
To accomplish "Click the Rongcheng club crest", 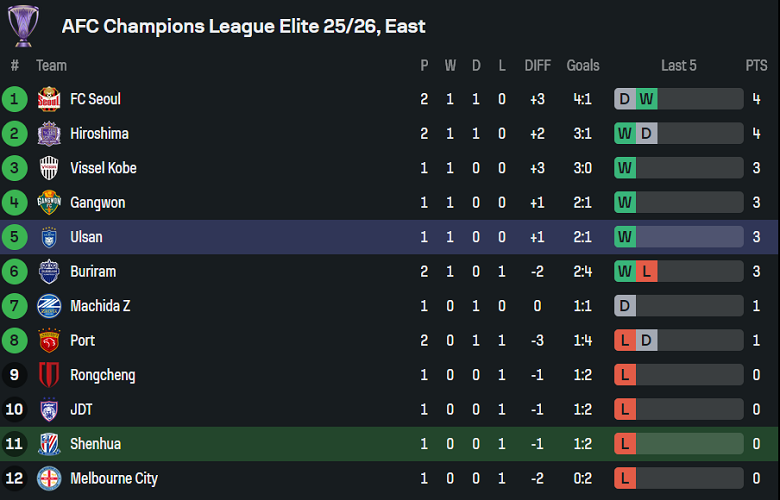I will 49,375.
